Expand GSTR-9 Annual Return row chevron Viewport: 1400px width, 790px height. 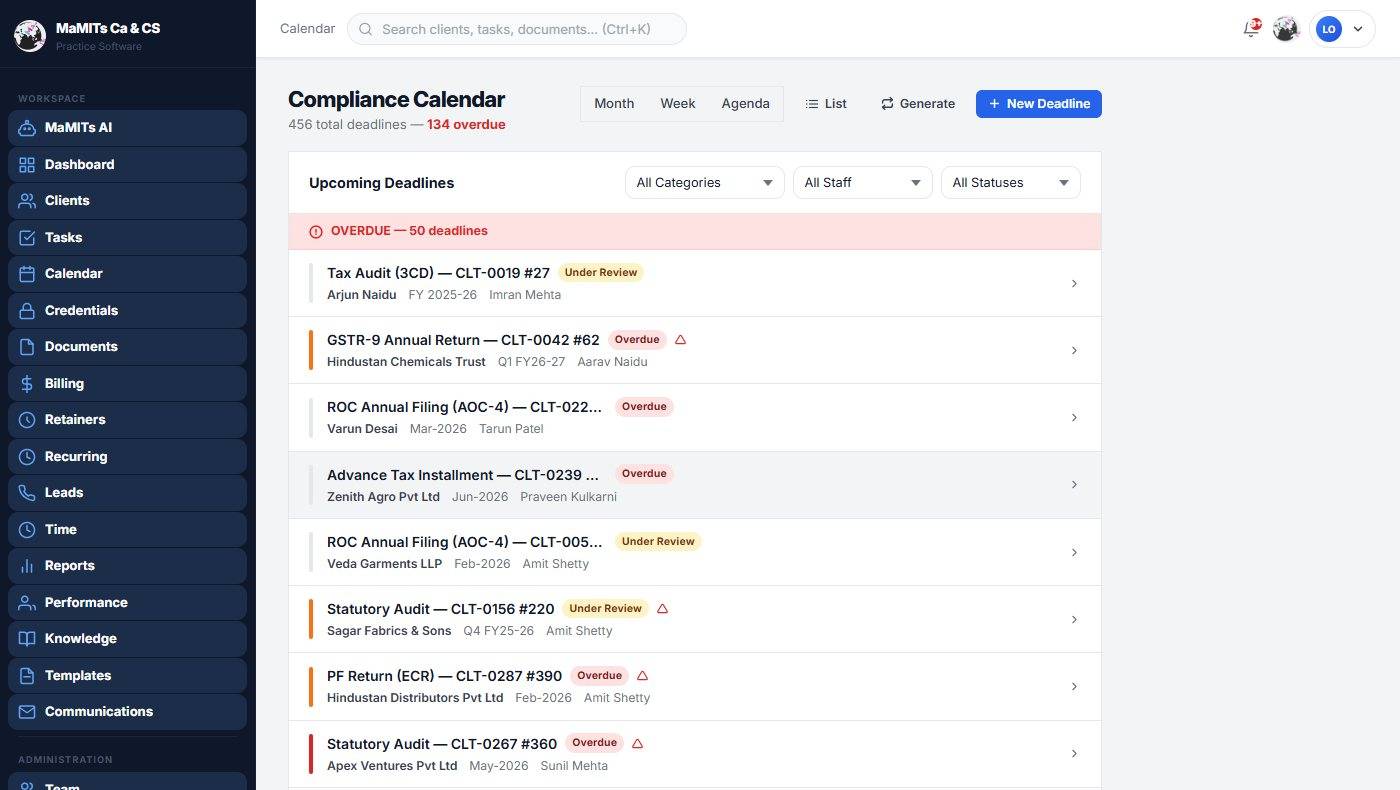point(1074,350)
